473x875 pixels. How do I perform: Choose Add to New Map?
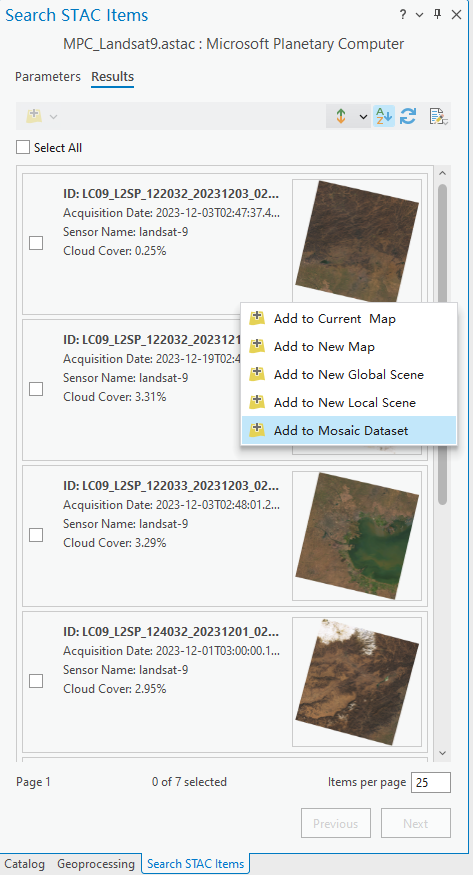coord(349,347)
